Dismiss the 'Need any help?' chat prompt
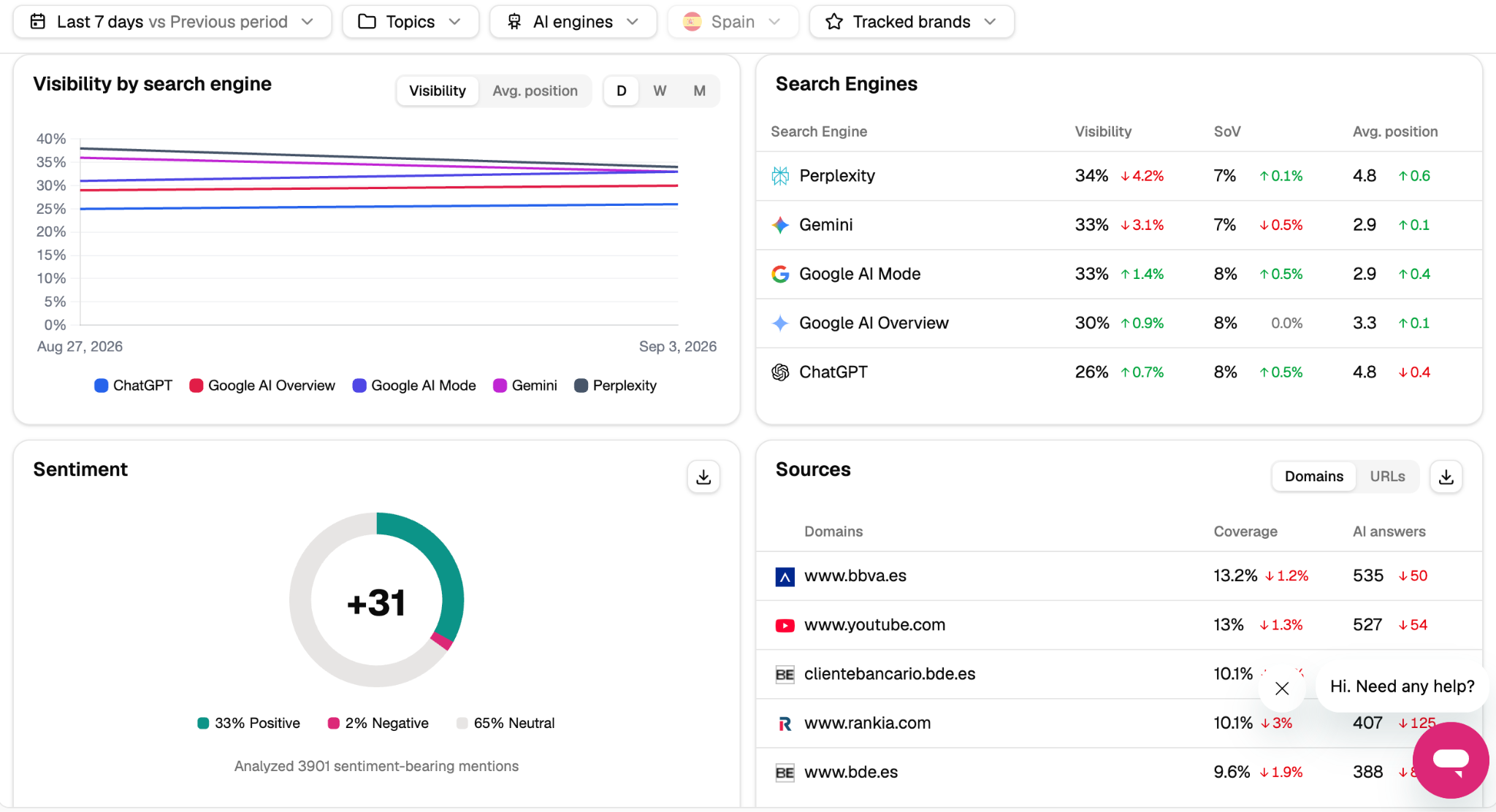This screenshot has width=1496, height=812. point(1282,689)
